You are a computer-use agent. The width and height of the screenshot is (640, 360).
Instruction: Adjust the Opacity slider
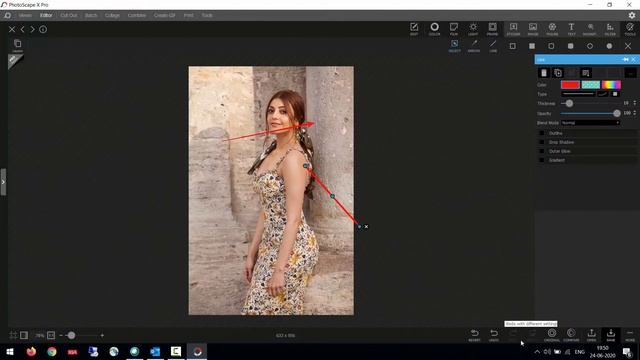[x=616, y=113]
